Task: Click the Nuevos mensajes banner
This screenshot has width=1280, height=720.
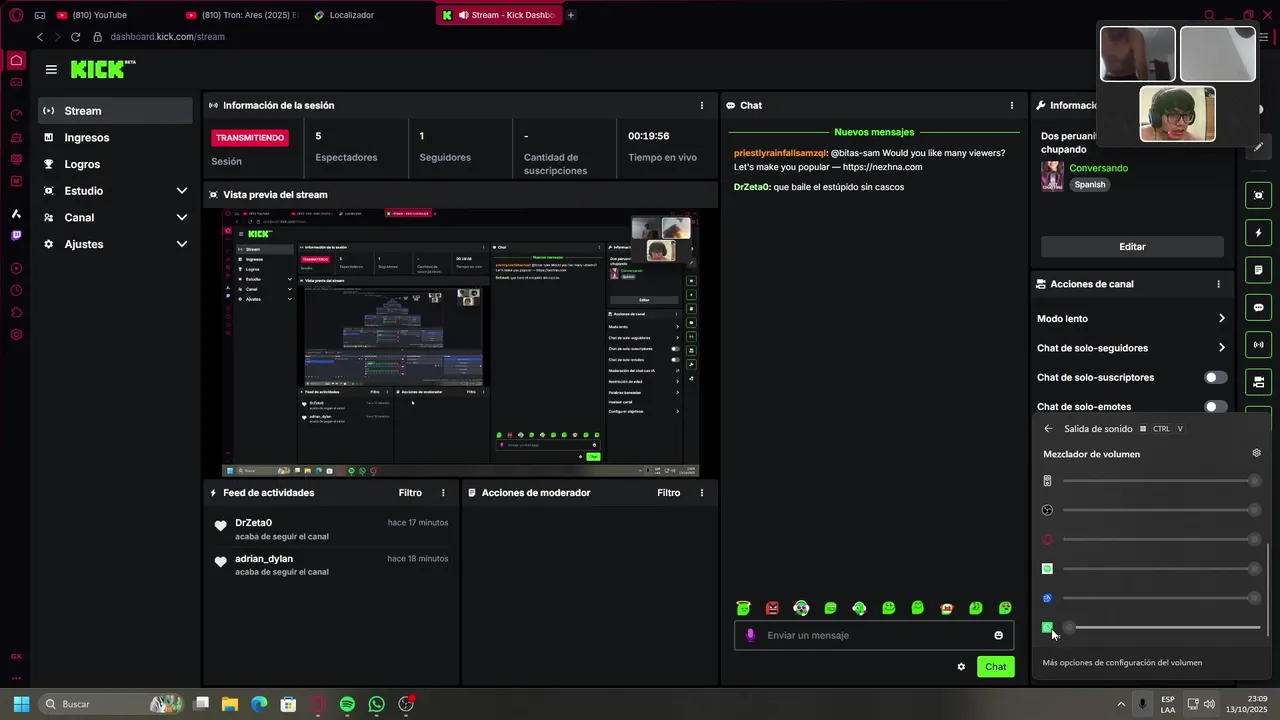Action: pyautogui.click(x=874, y=132)
